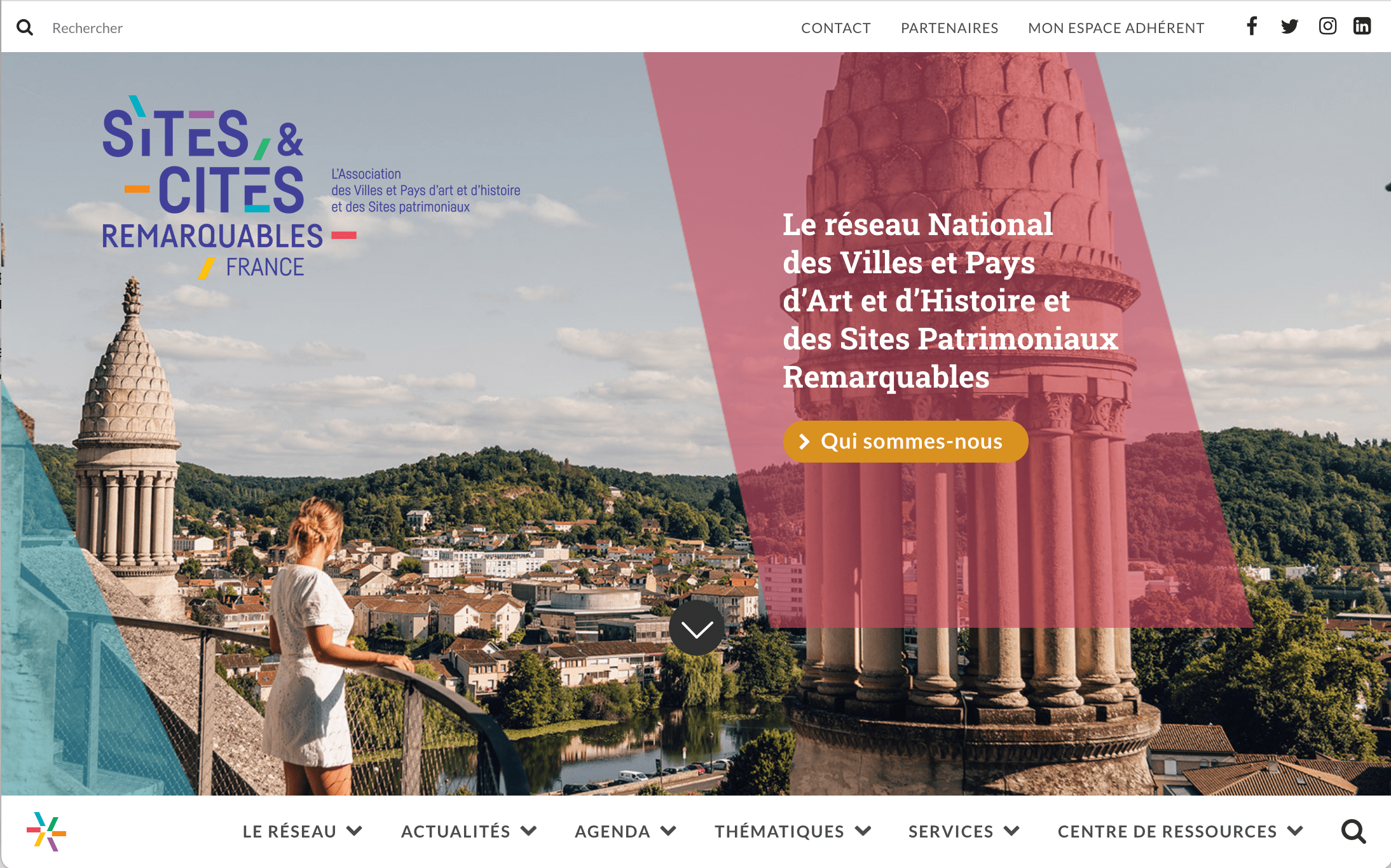Click the search icon in bottom navigation

(1353, 831)
